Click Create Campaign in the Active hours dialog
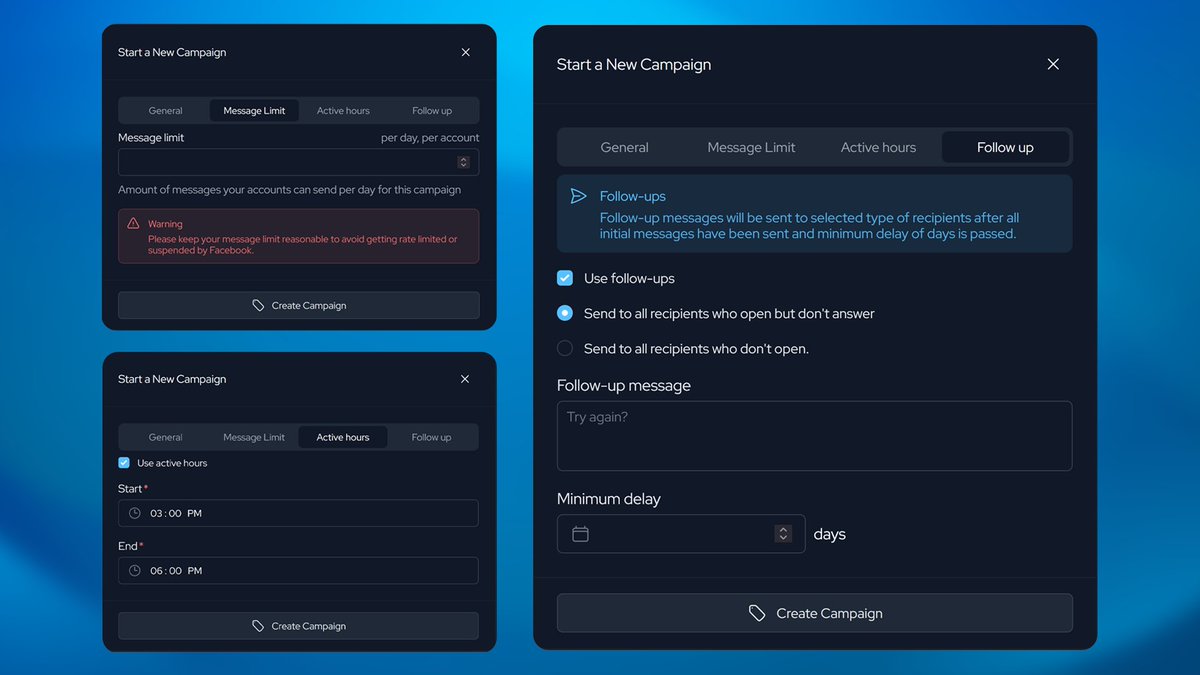This screenshot has width=1200, height=675. 298,625
